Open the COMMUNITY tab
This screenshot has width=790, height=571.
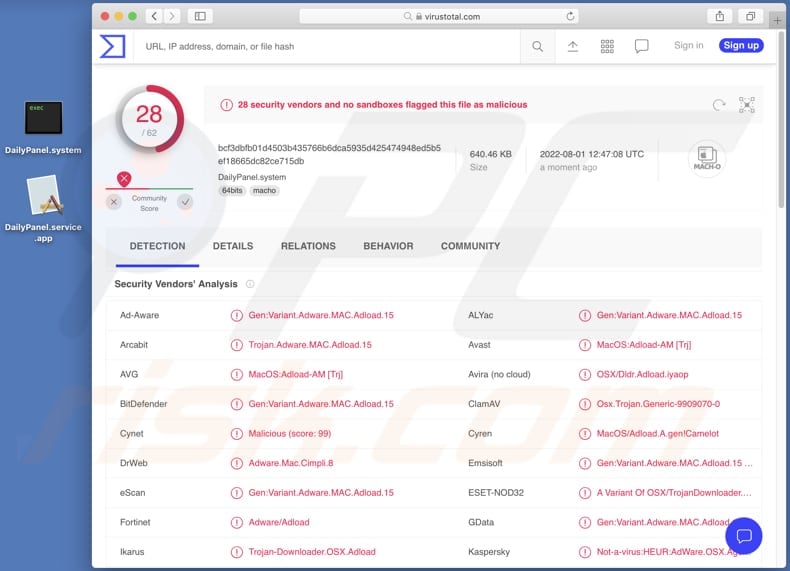pos(471,246)
